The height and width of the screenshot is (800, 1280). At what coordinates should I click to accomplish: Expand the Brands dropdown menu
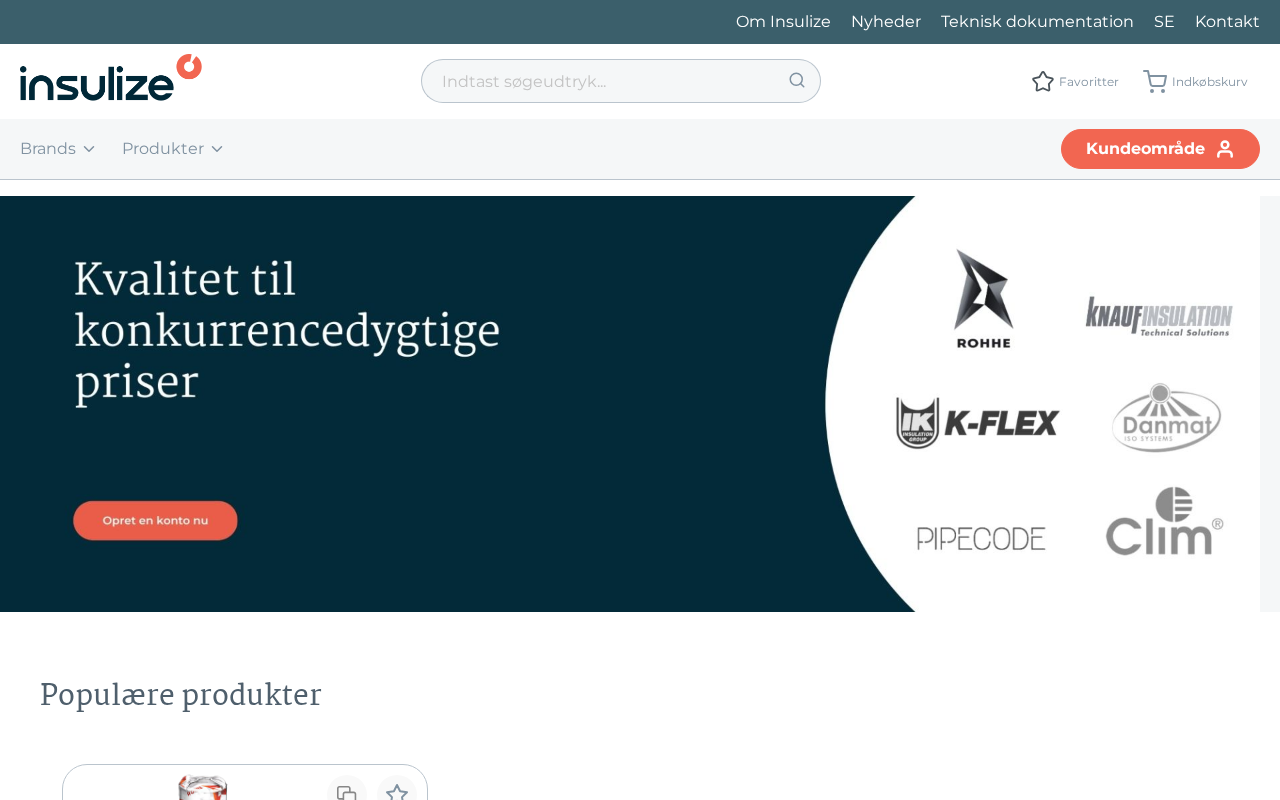(58, 149)
